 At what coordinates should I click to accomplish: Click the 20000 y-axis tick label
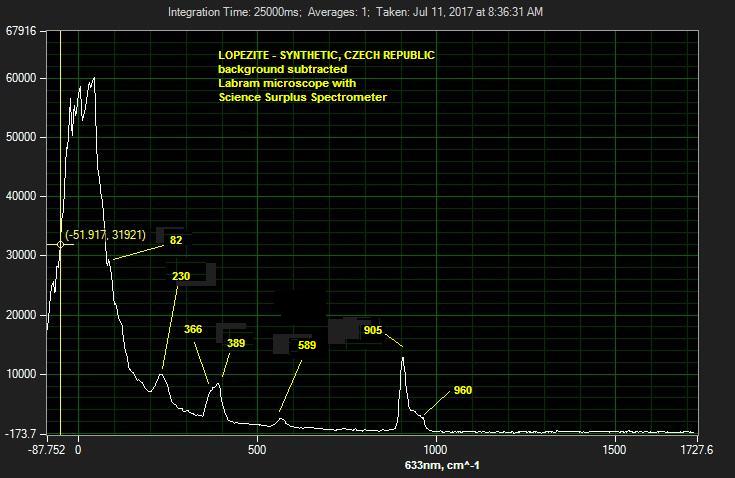click(21, 315)
